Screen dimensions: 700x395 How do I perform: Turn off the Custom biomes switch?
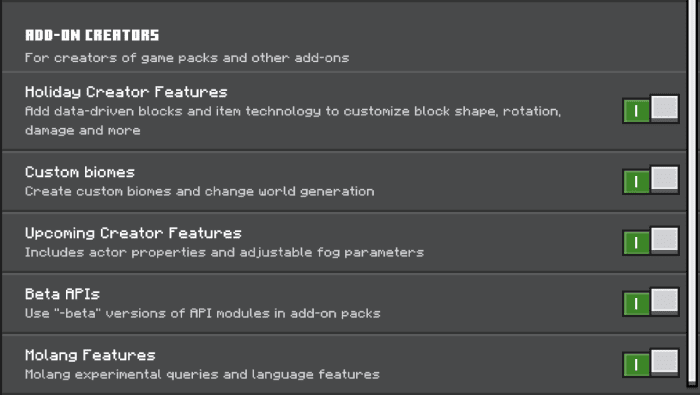tap(651, 180)
